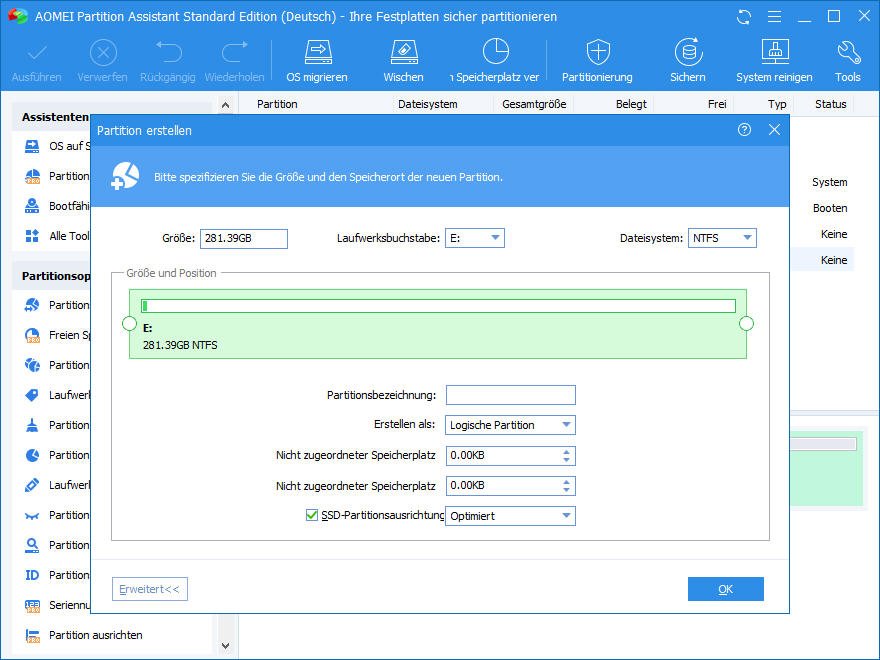
Task: Click the sidebar scroll down arrow
Action: (226, 647)
